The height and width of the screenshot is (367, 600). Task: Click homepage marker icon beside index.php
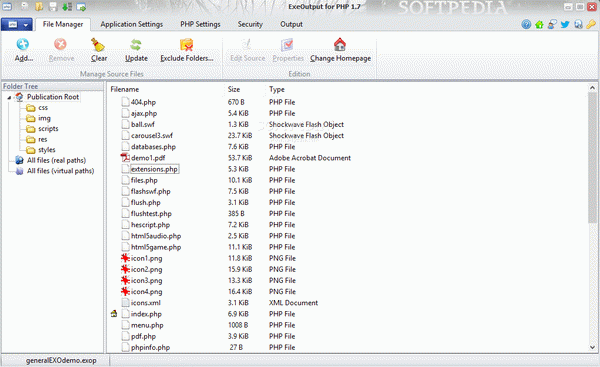pos(114,314)
